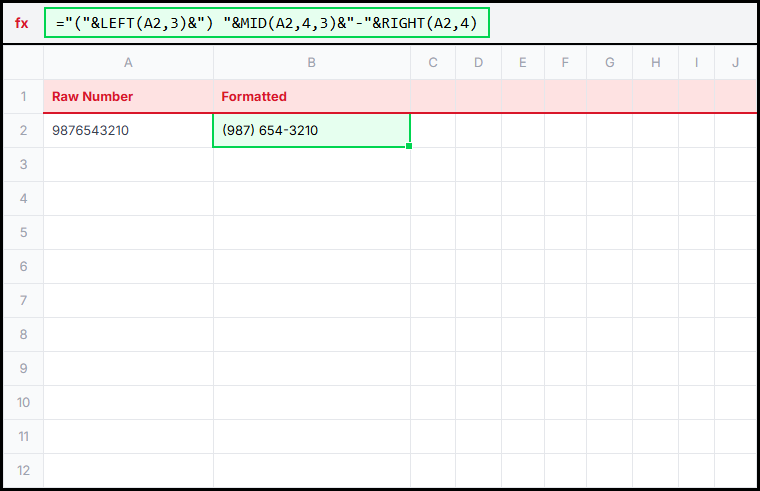
Task: Select column D header
Action: point(478,63)
